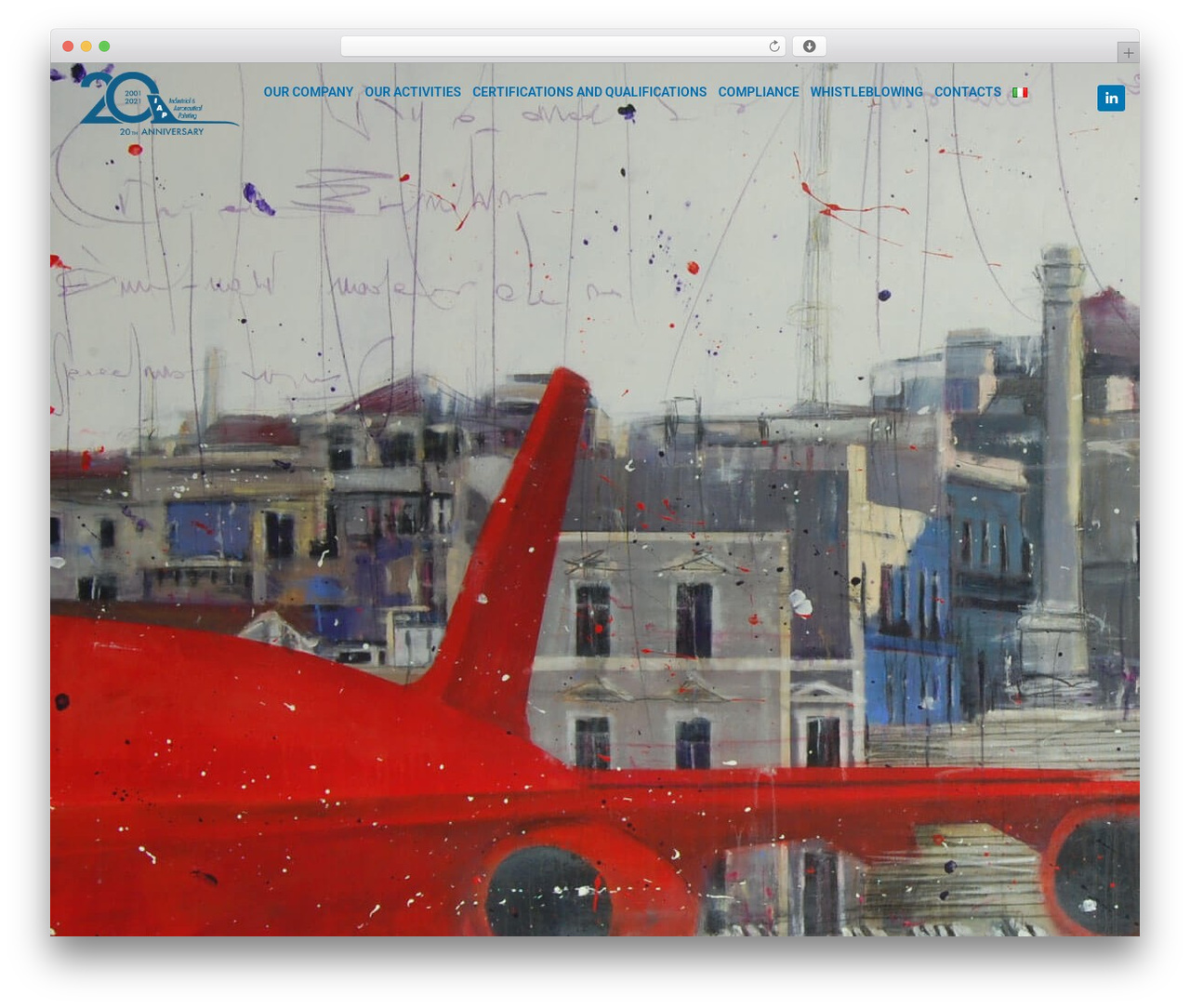Click the browser download icon
This screenshot has height=1008, width=1190.
(809, 46)
